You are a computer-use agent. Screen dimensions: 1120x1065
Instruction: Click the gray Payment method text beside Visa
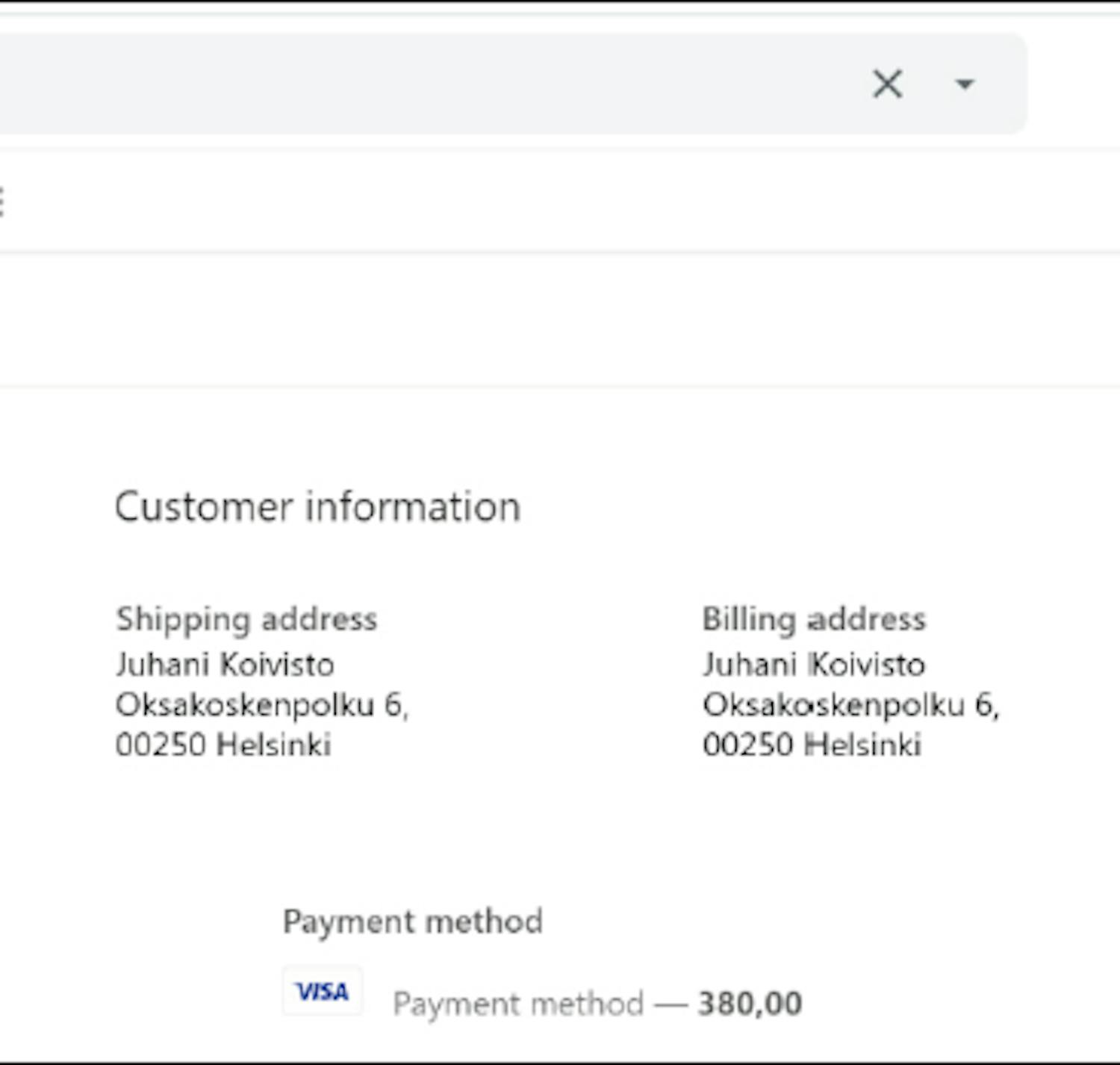click(x=517, y=1004)
